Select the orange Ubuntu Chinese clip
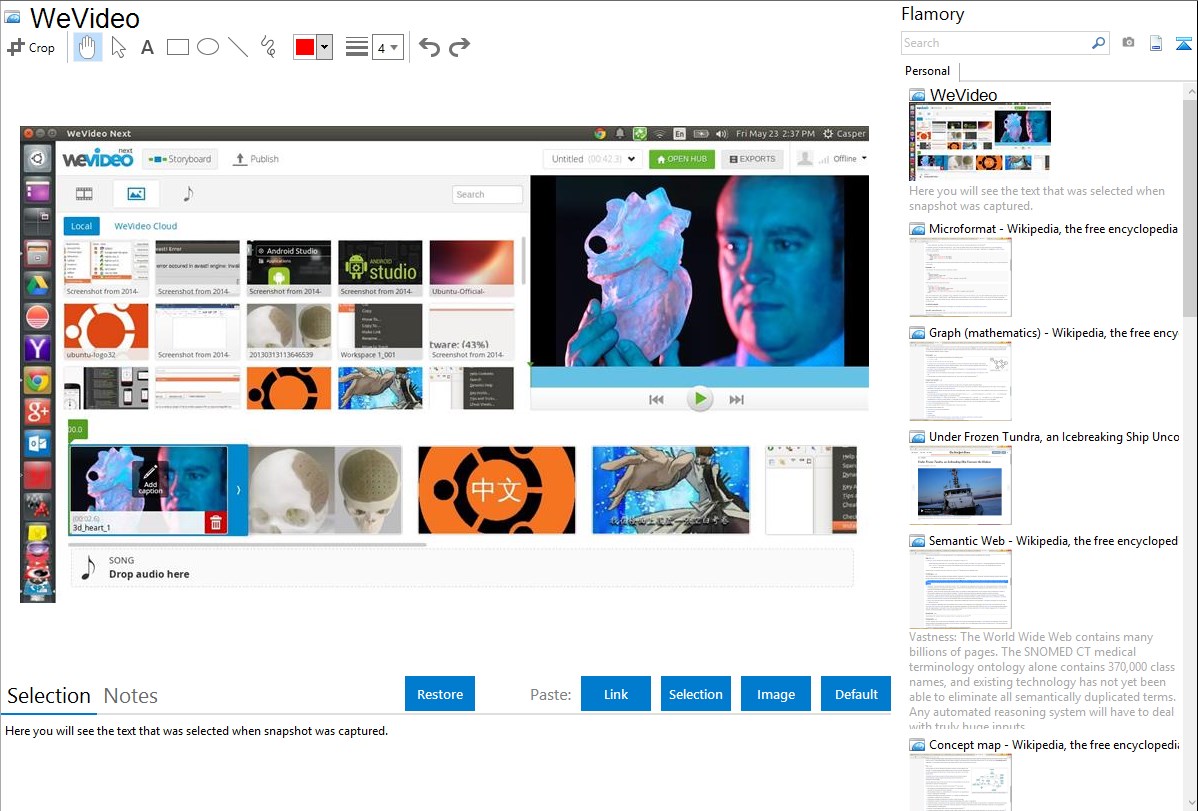 click(x=497, y=490)
